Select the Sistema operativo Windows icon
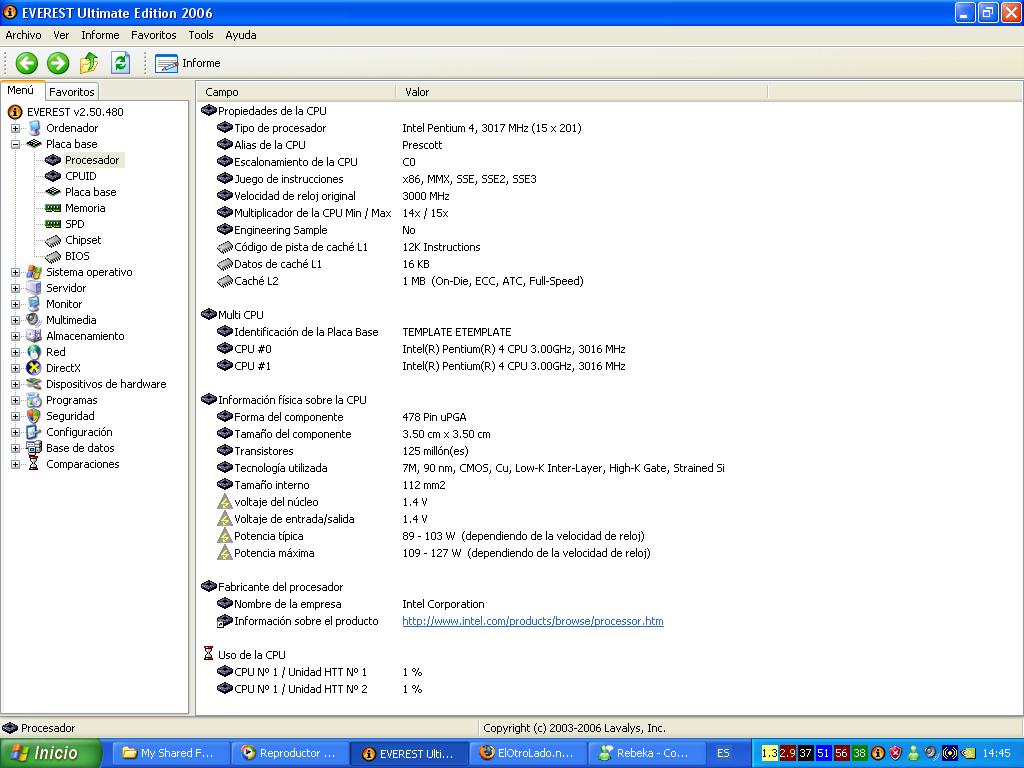 tap(34, 272)
